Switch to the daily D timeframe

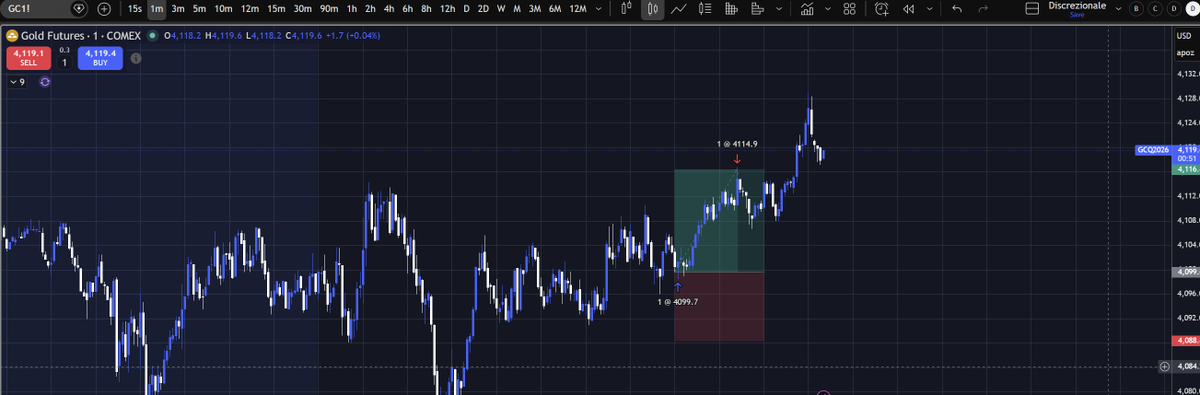pos(466,9)
